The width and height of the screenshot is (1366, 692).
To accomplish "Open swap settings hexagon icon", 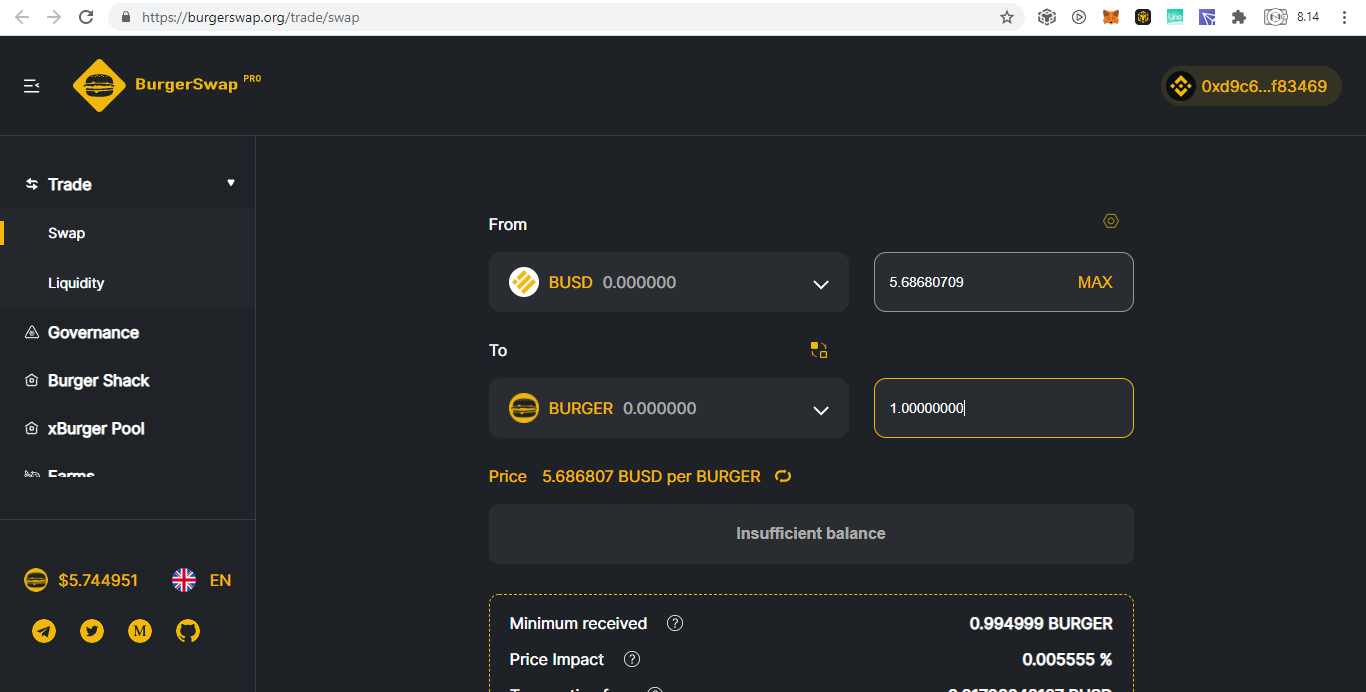I will click(1111, 221).
